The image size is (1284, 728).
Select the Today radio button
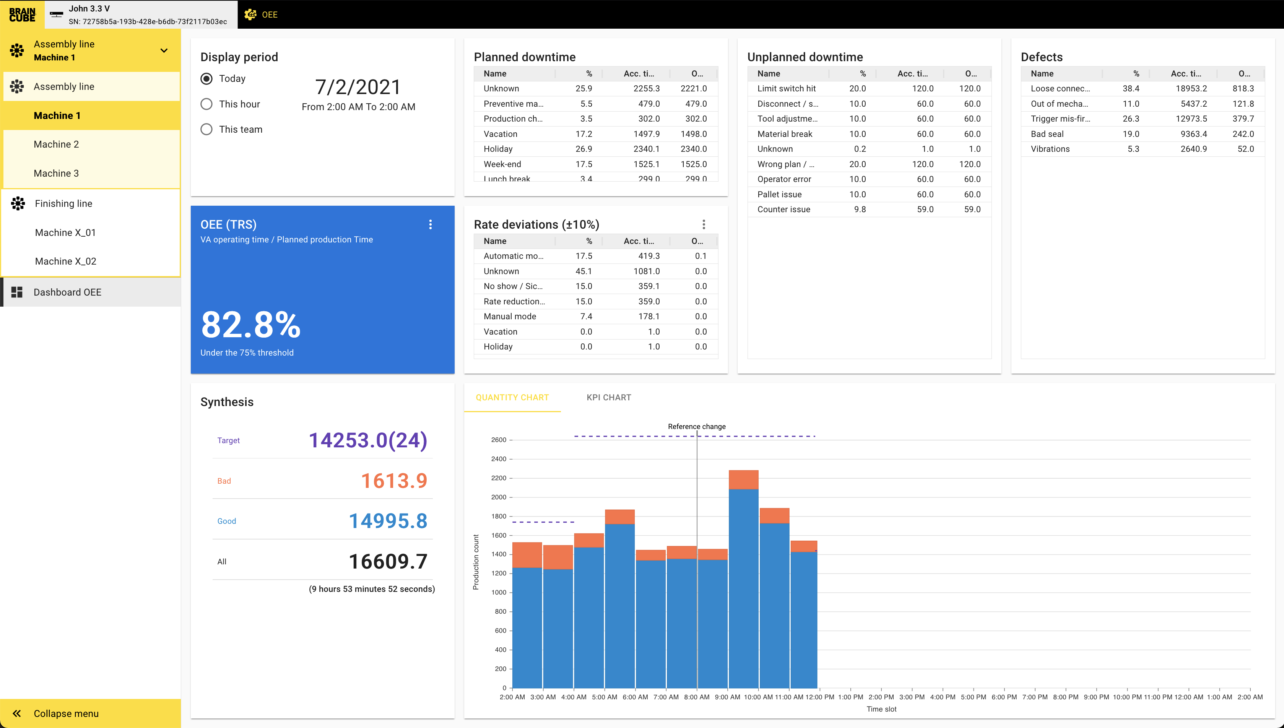point(207,79)
